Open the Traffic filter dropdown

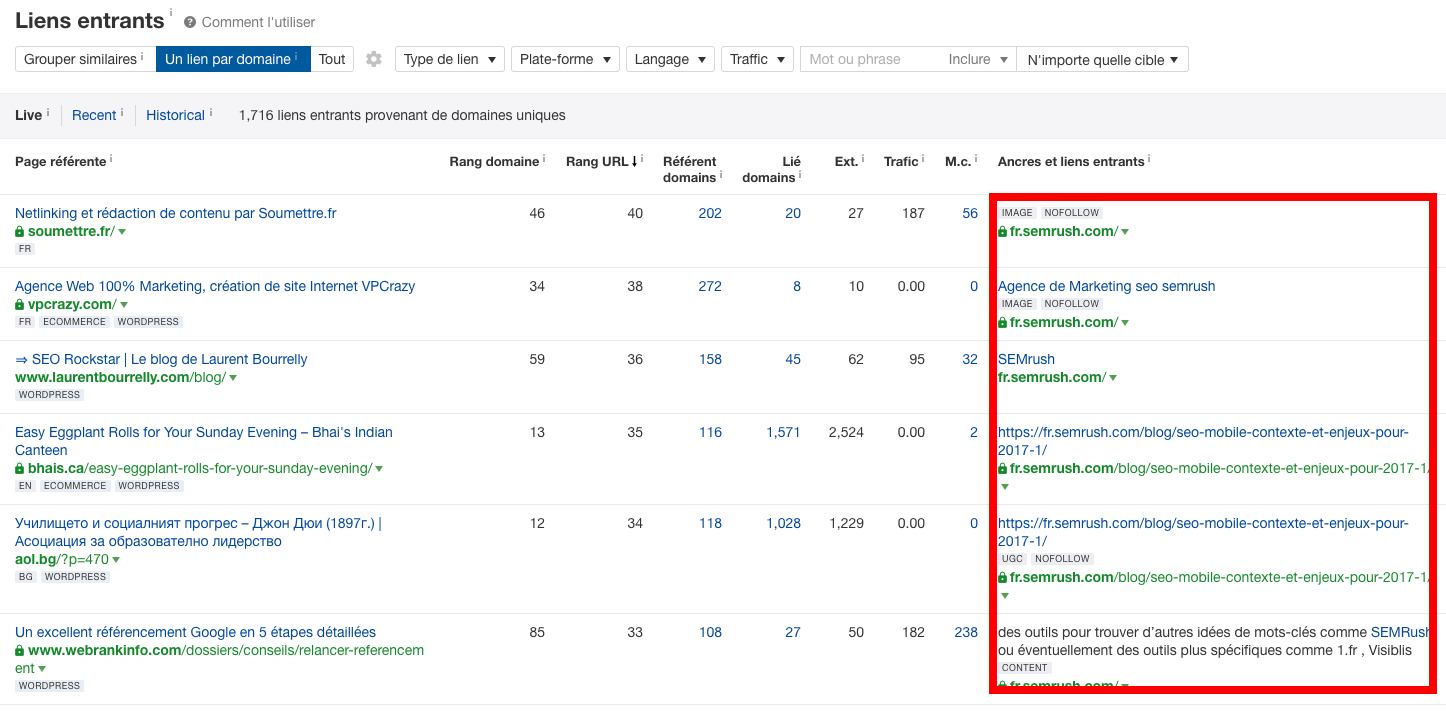click(757, 59)
